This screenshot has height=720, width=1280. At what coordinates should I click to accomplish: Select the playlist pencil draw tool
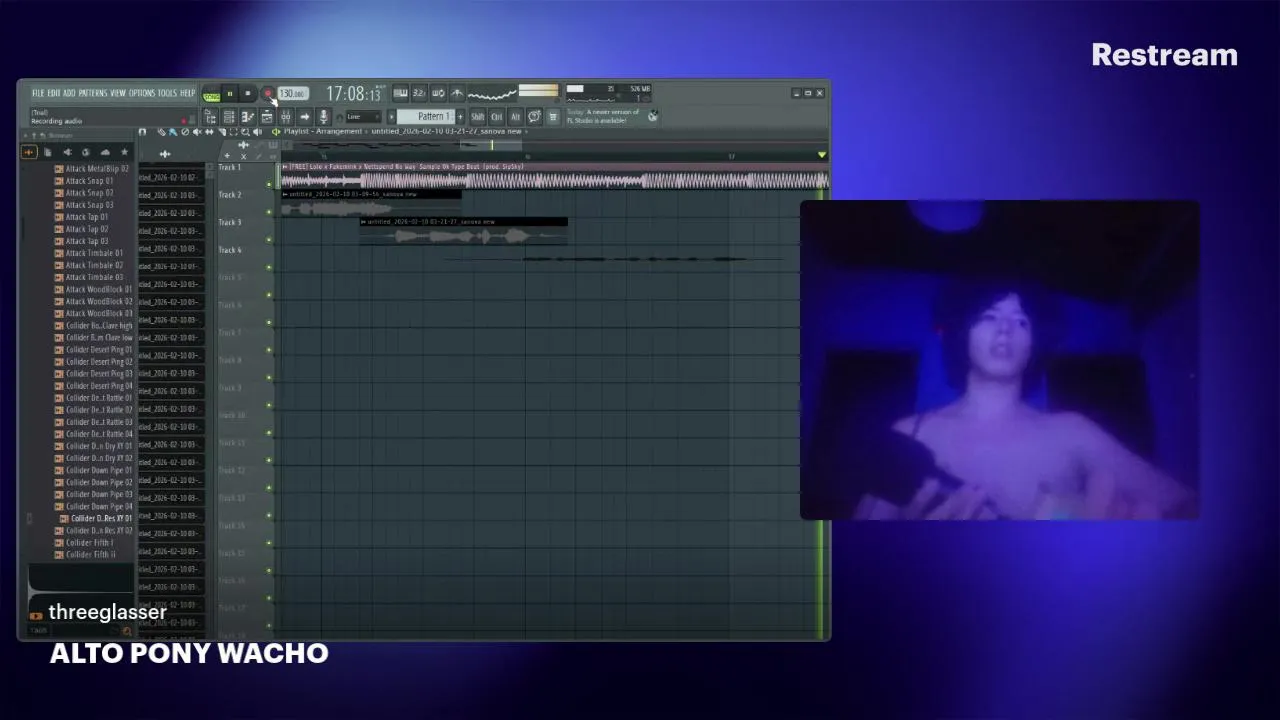click(162, 132)
